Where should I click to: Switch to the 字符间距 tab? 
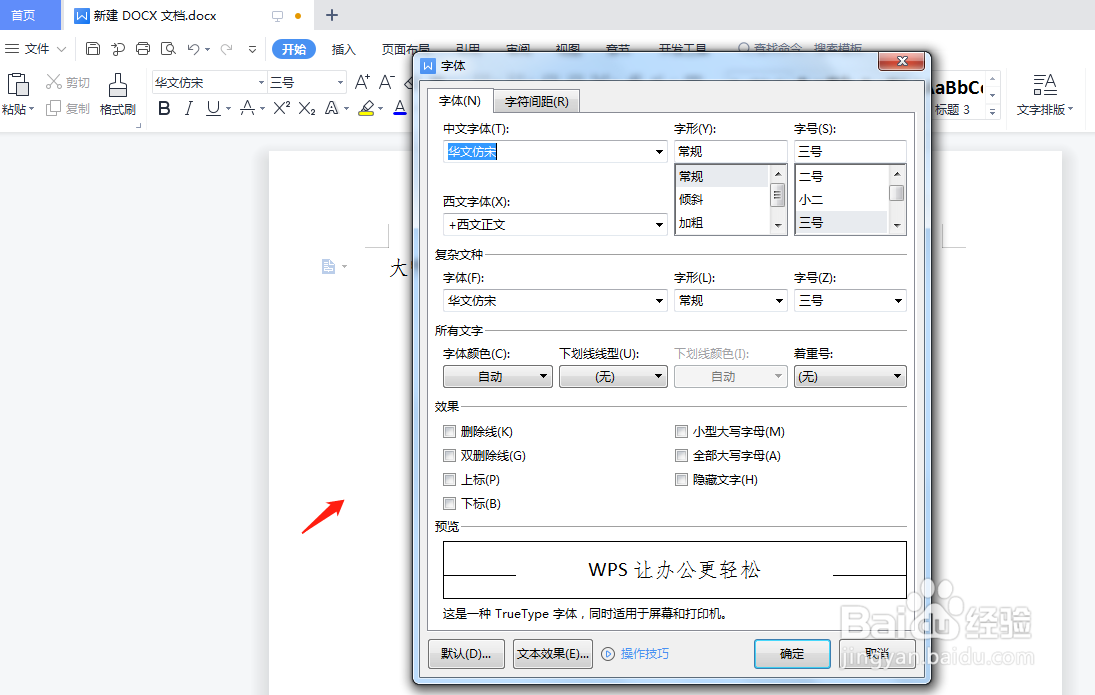point(538,100)
